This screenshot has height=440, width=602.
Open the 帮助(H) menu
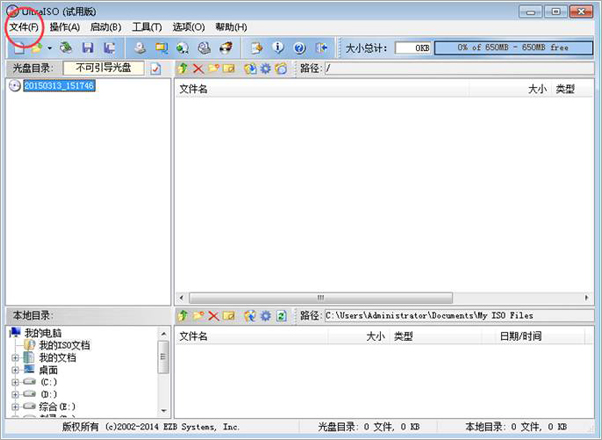(x=231, y=27)
